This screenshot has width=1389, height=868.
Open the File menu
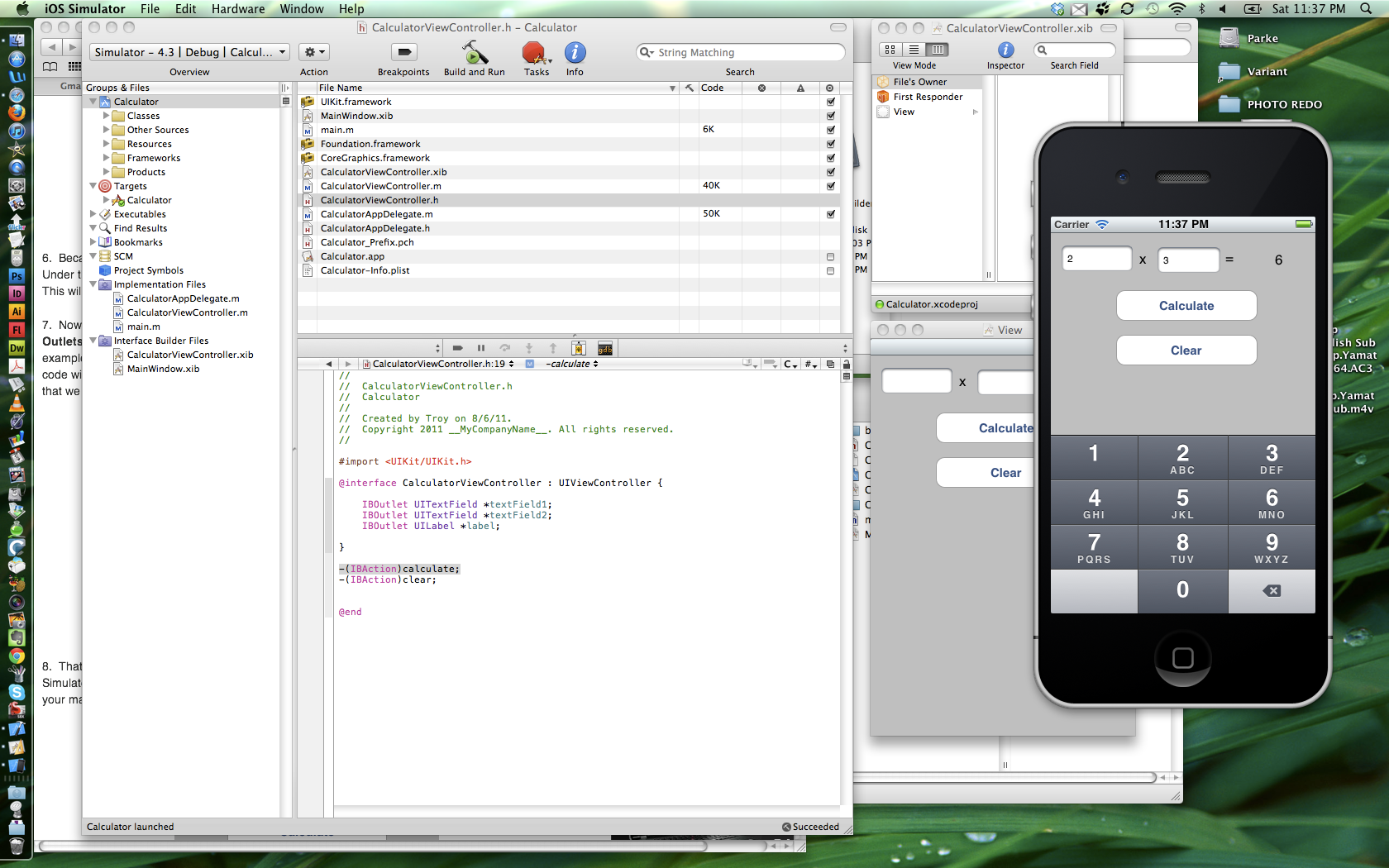tap(150, 8)
